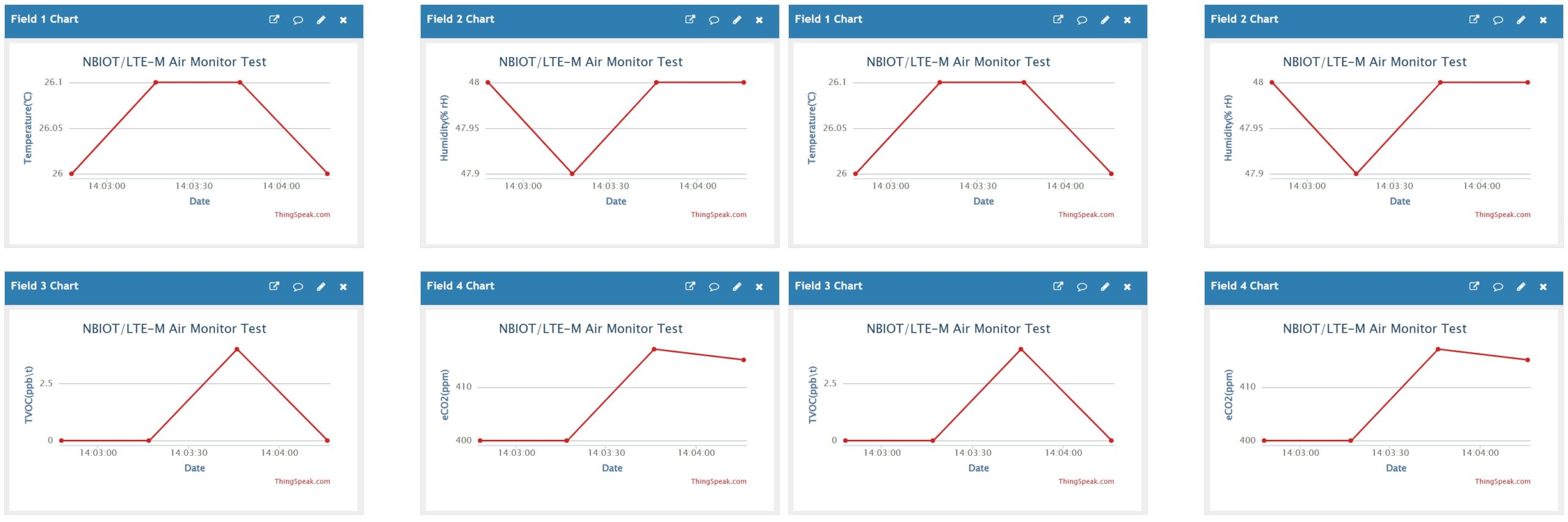
Task: Open comment icon on first Field 1 Chart
Action: (x=298, y=20)
